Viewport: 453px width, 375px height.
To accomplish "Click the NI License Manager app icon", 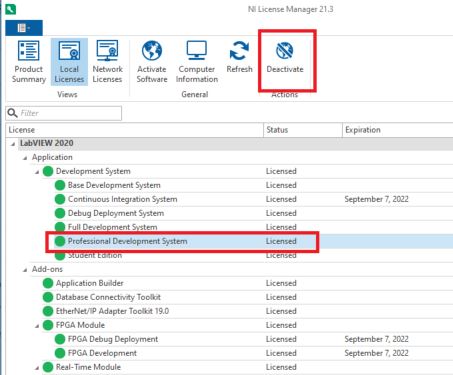I will (x=11, y=9).
